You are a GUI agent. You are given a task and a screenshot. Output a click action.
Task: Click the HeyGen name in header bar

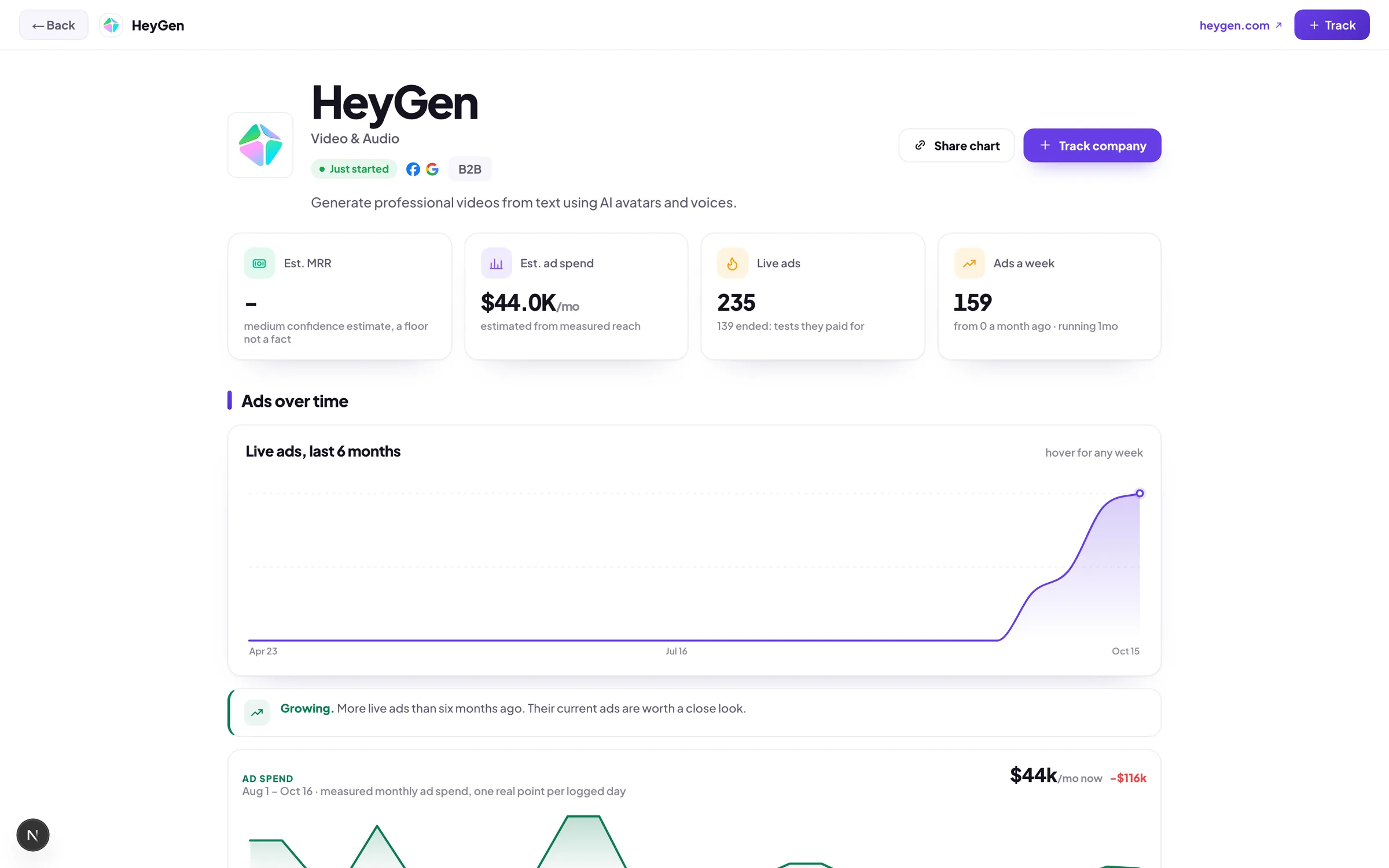coord(158,25)
